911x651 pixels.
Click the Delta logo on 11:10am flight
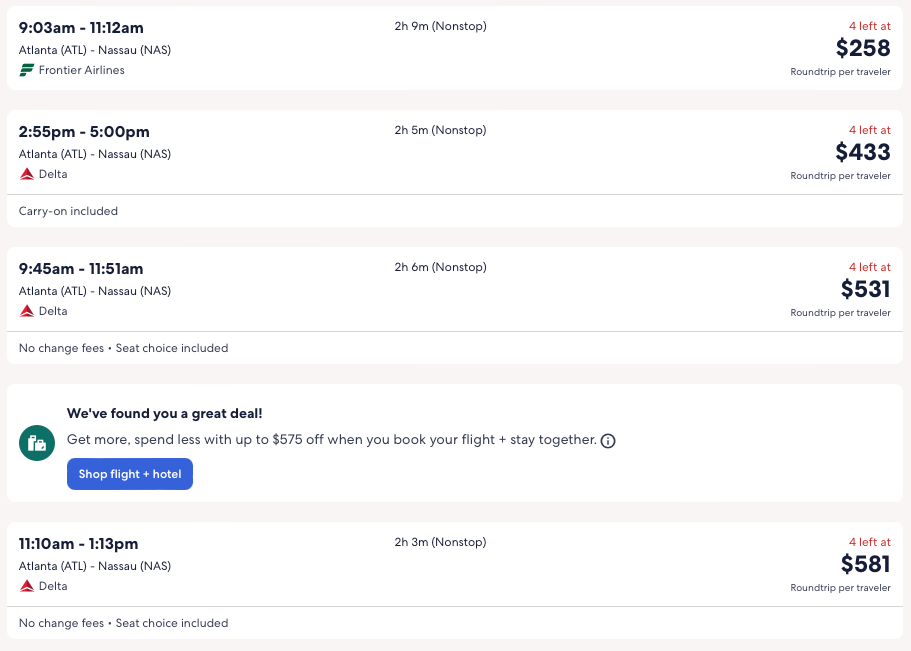pos(27,586)
